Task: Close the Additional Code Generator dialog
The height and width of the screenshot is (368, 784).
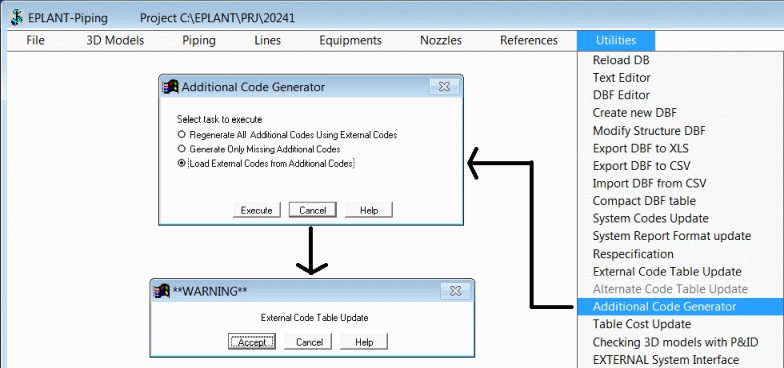Action: click(444, 87)
